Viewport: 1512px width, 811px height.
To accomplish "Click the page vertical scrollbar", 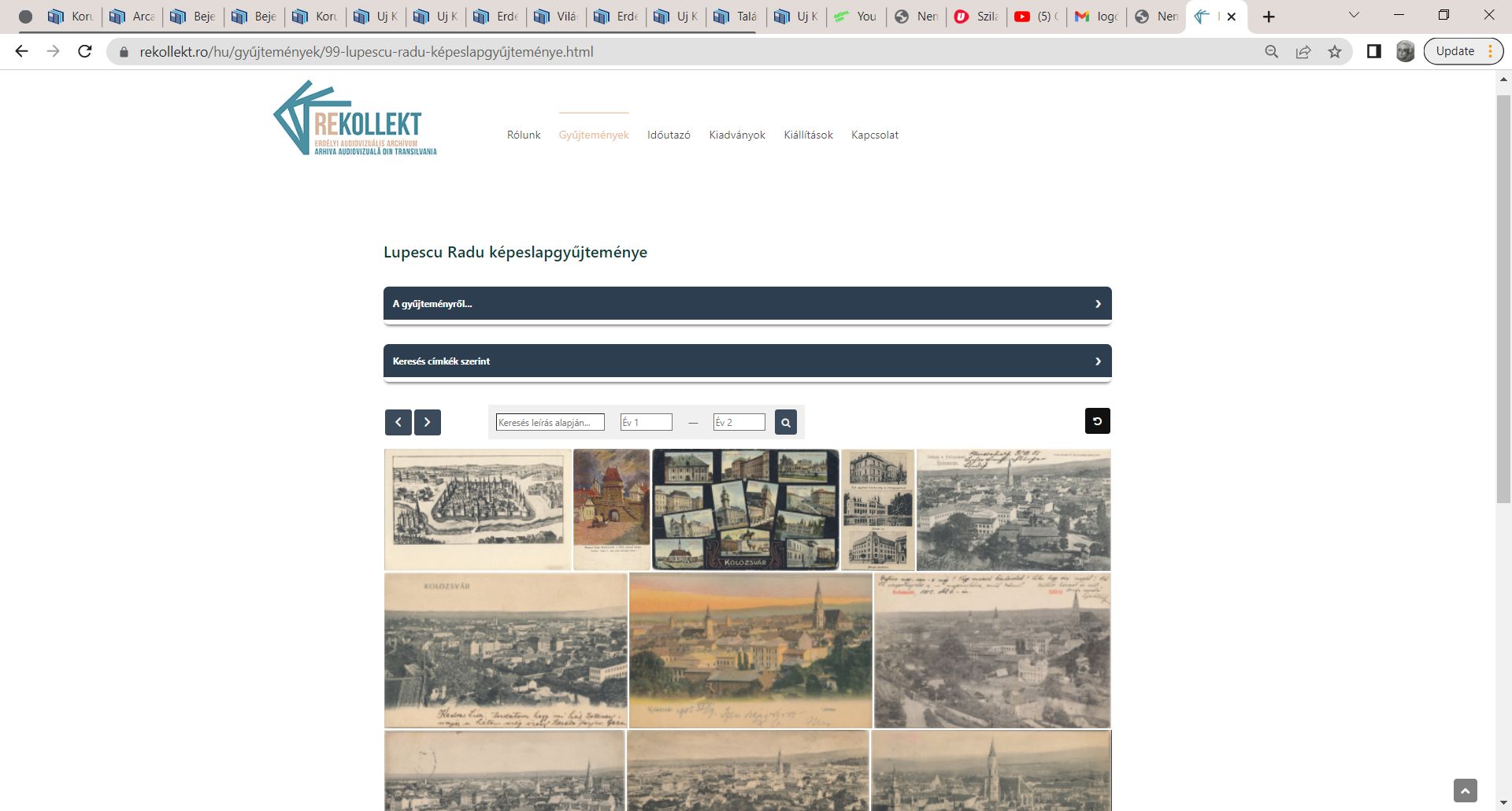I will tap(1503, 299).
